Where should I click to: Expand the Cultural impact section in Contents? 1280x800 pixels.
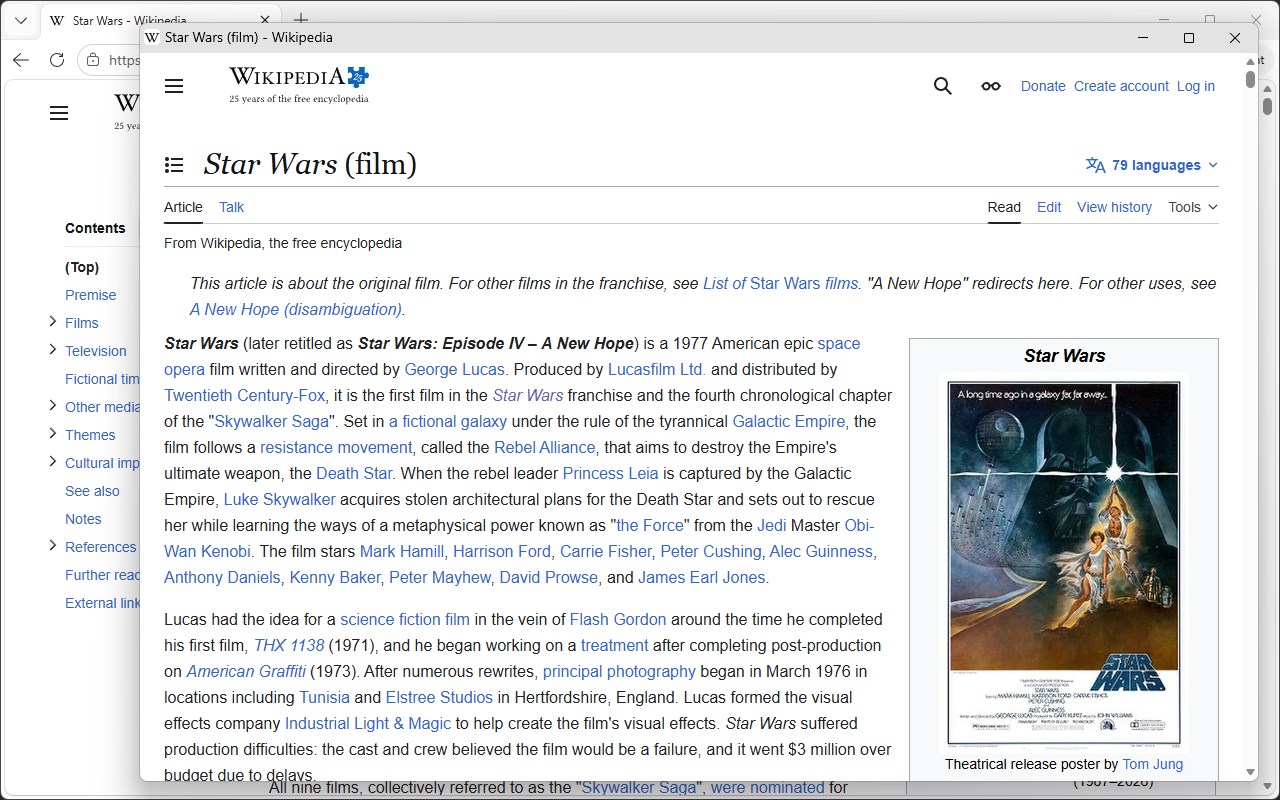(x=52, y=461)
